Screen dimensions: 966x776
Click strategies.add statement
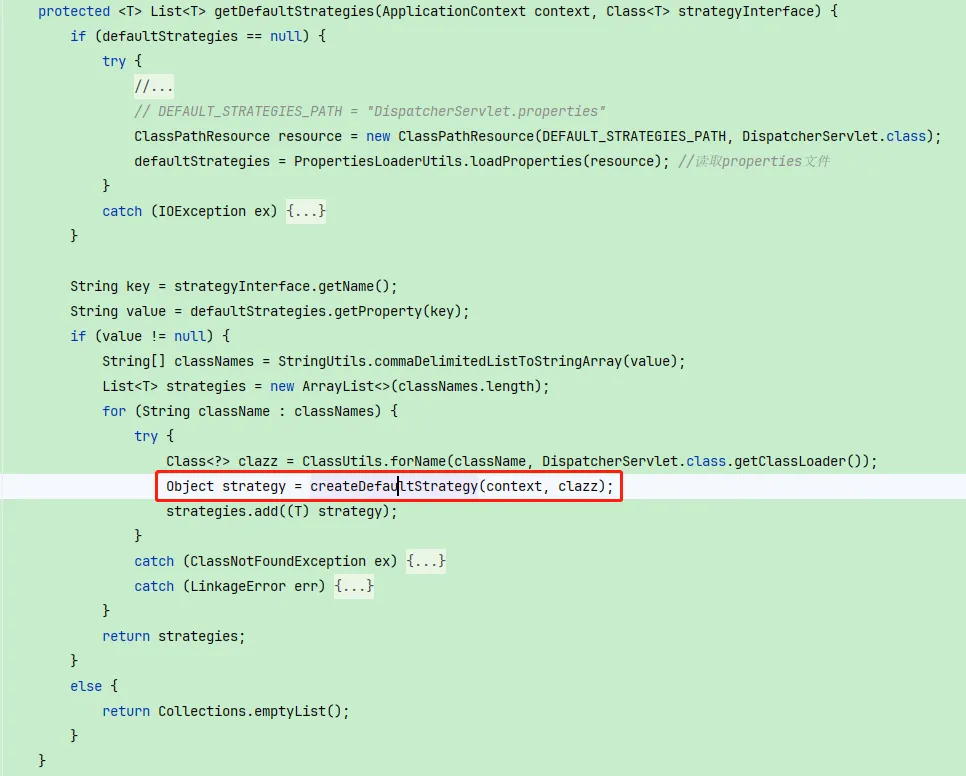[282, 511]
